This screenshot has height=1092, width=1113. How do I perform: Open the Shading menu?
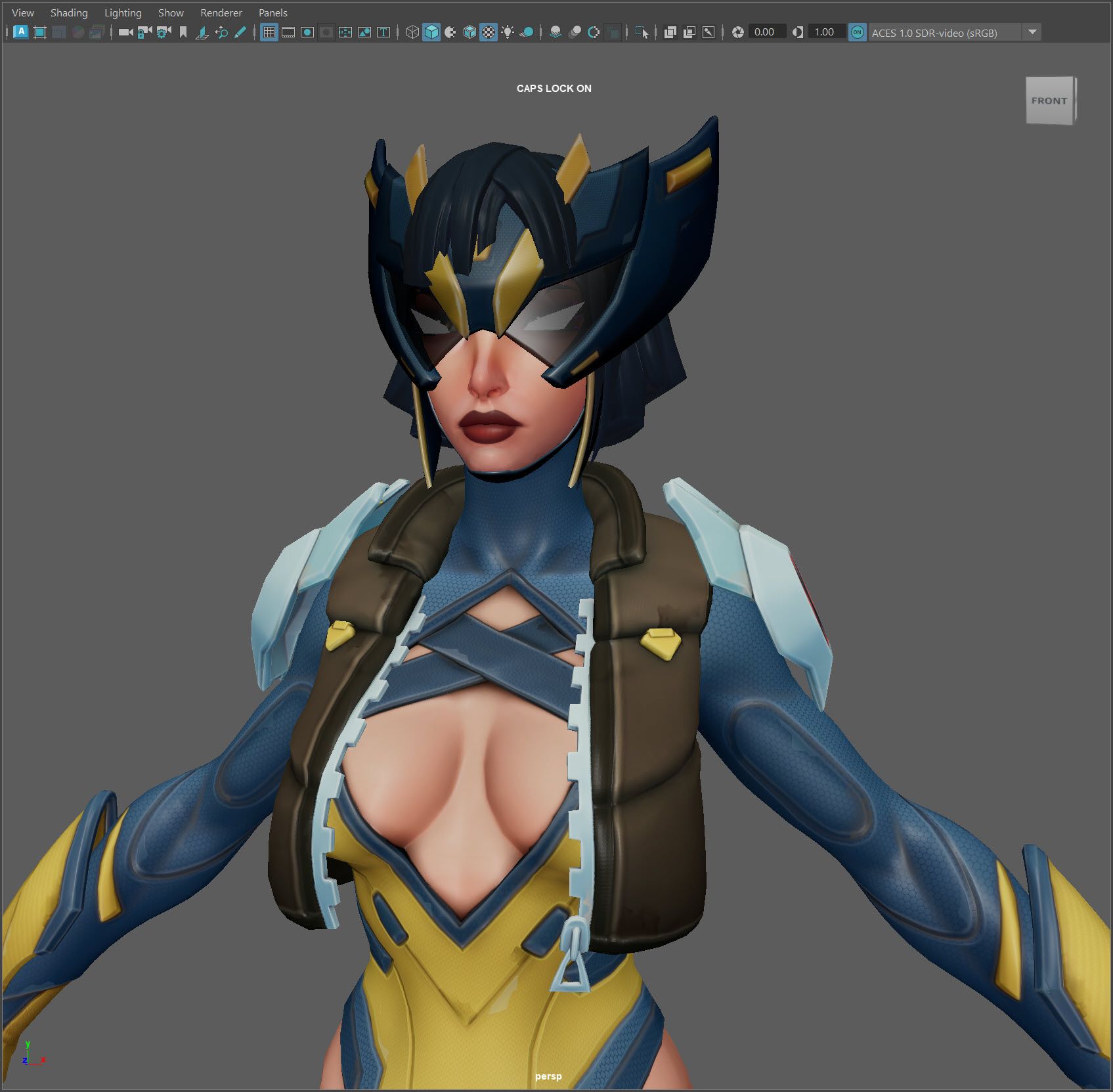(x=69, y=12)
